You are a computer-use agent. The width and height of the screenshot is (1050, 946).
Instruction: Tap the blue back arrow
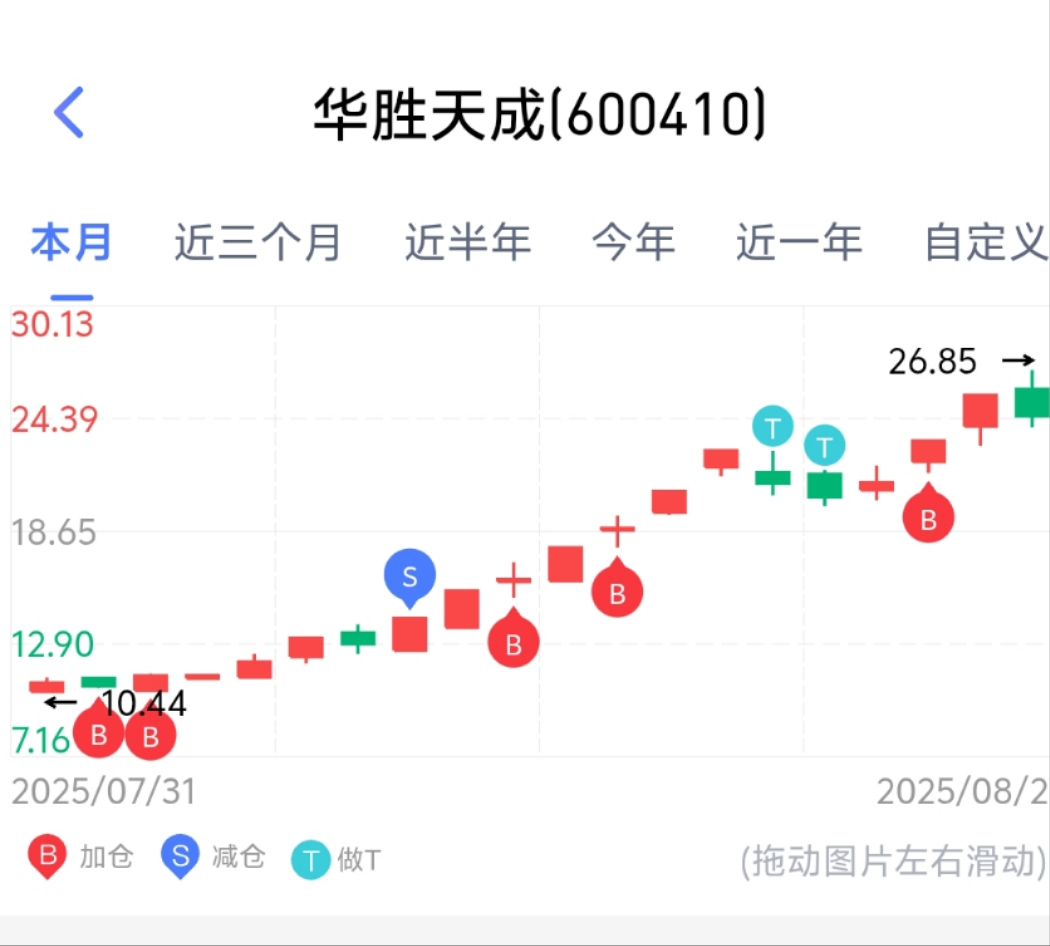tap(69, 112)
